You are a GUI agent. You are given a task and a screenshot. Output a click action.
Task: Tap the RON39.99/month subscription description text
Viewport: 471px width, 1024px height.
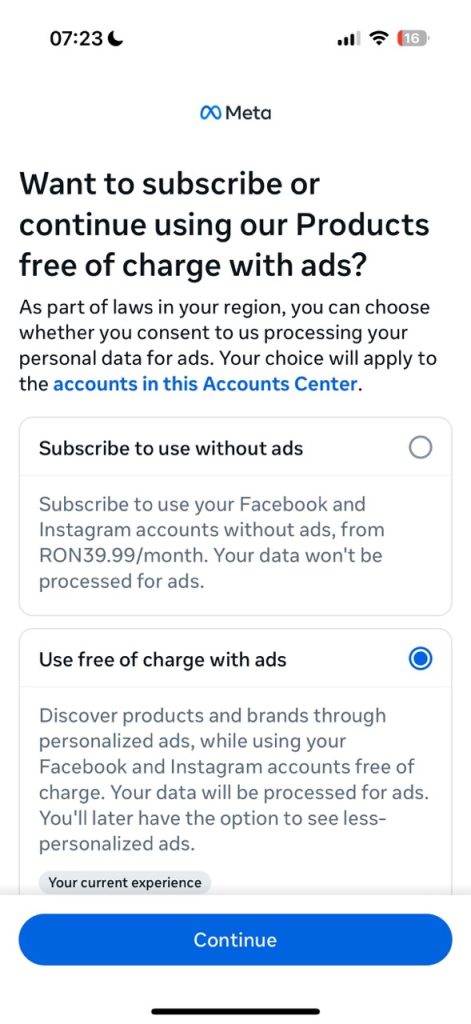pyautogui.click(x=212, y=543)
